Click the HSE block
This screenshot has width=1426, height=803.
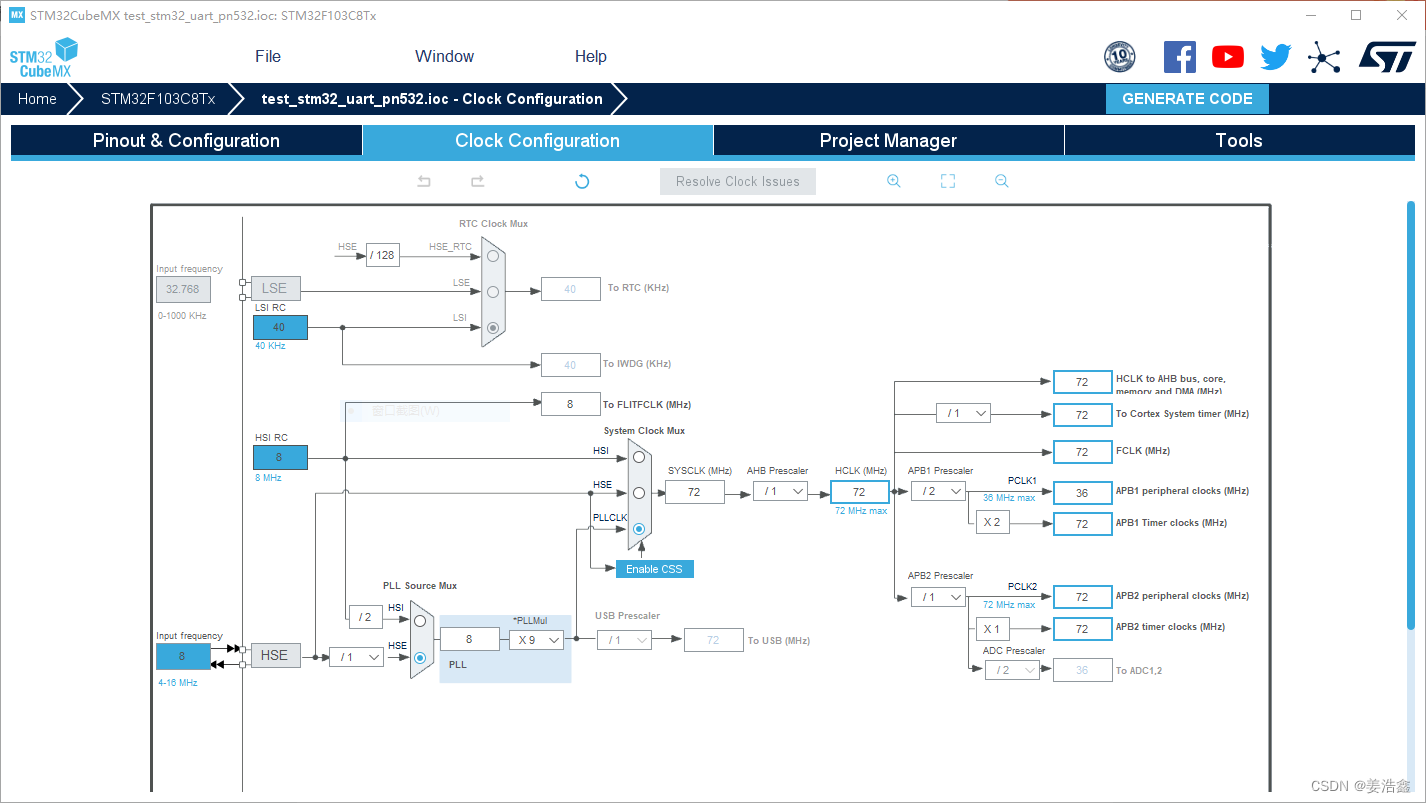point(274,655)
